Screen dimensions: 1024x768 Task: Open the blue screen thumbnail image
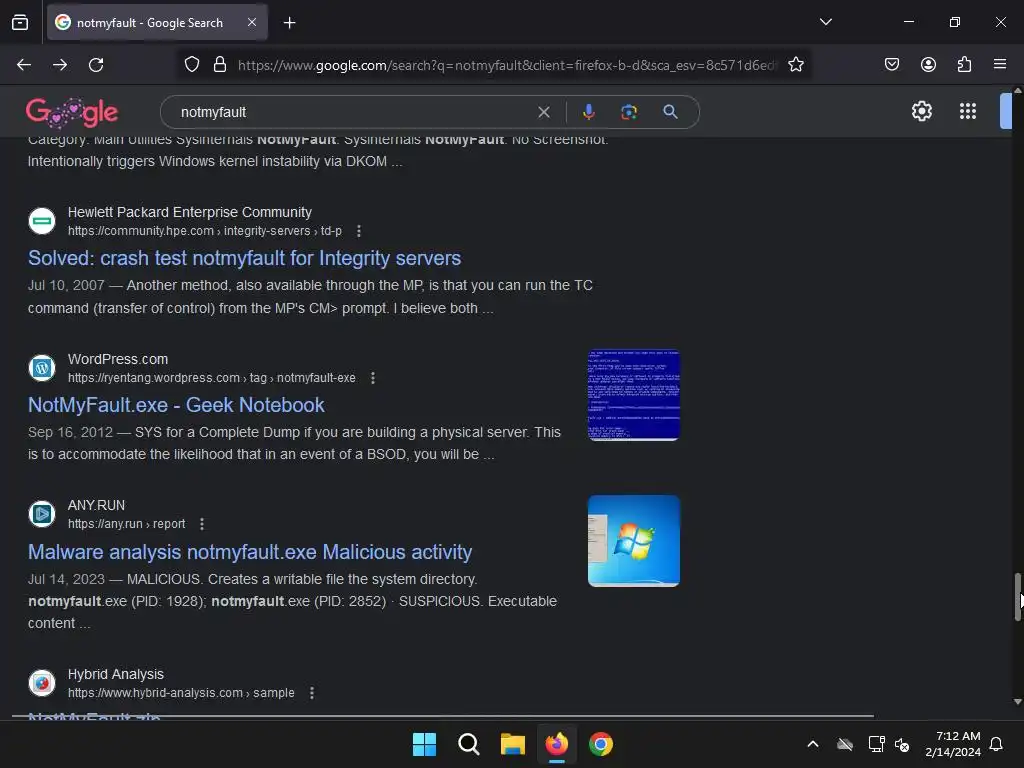tap(633, 395)
